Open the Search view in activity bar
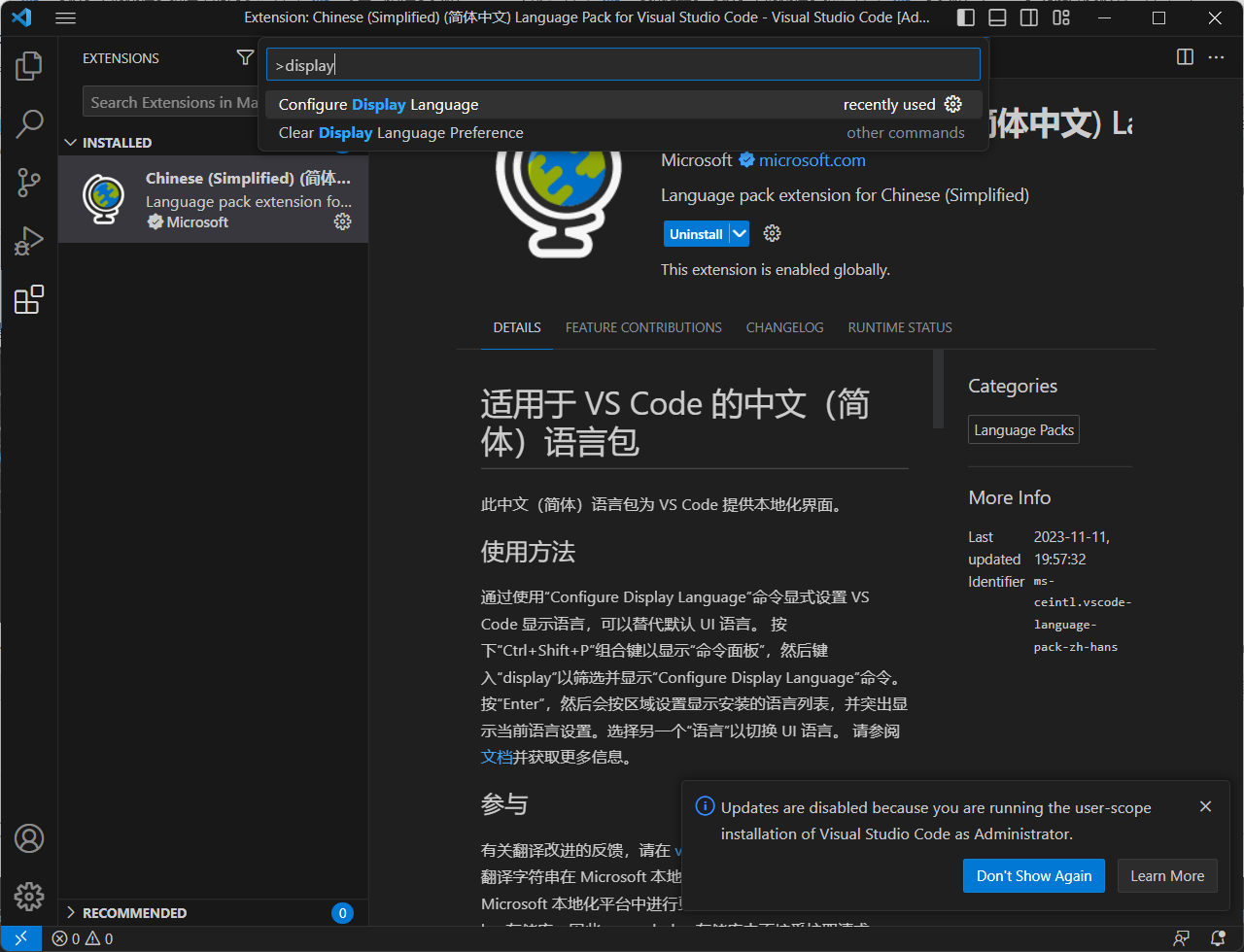 29,124
